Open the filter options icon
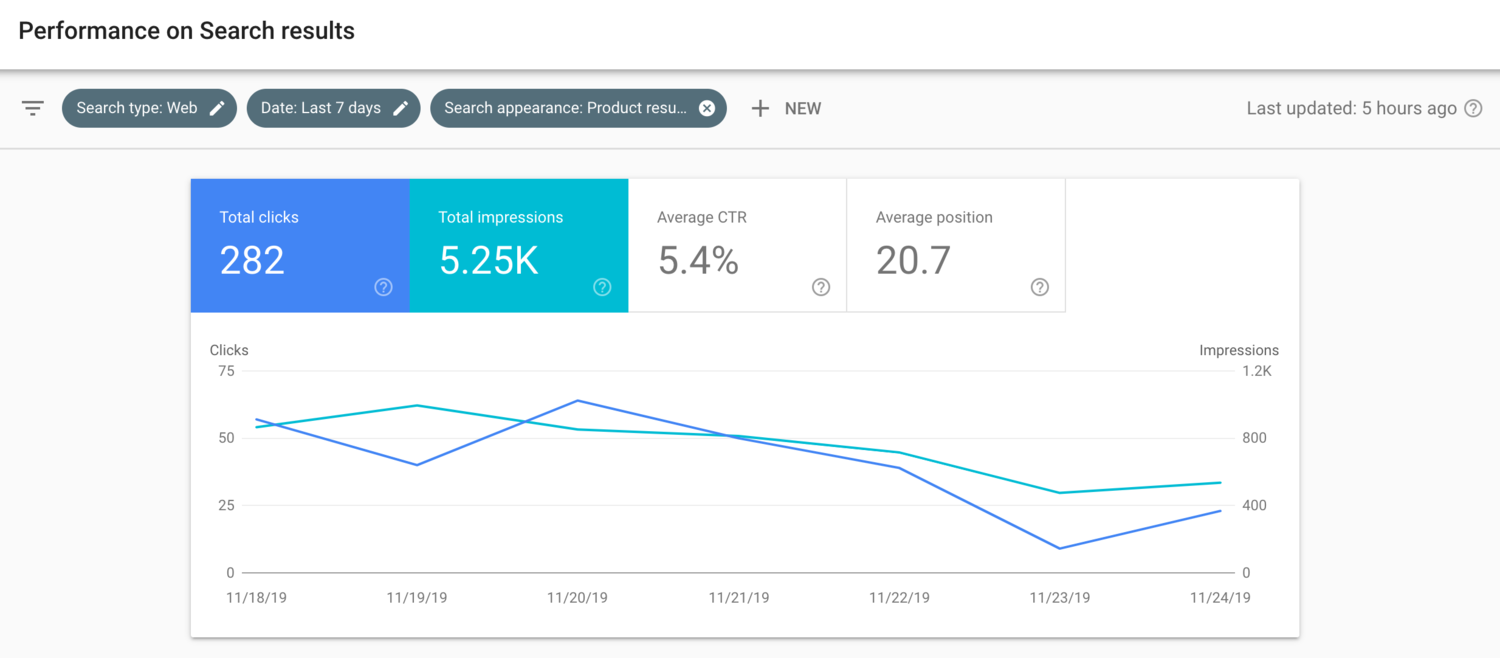The image size is (1500, 658). [x=33, y=107]
